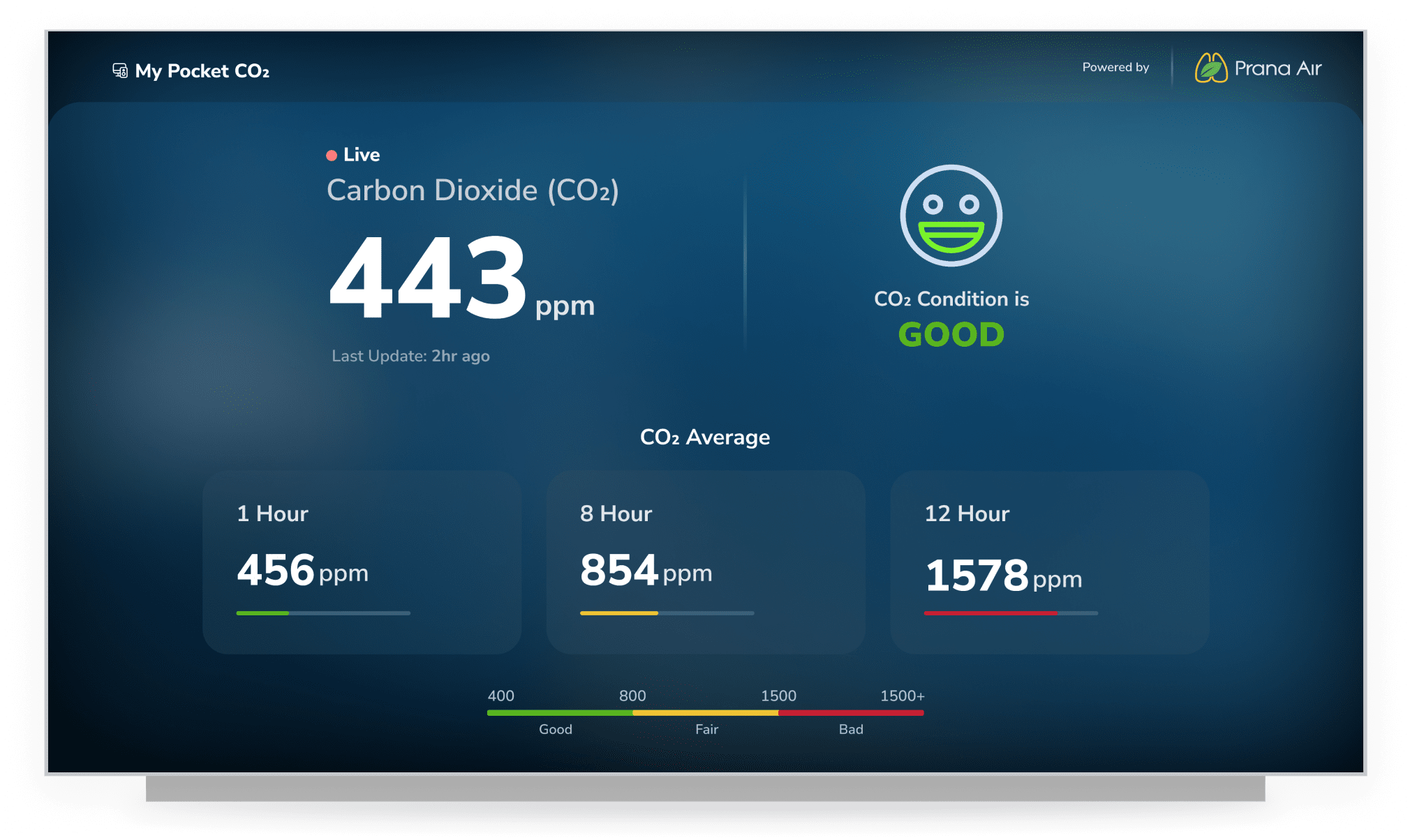Click the yellow segment of the ppm scale
This screenshot has width=1410, height=840.
[x=706, y=713]
